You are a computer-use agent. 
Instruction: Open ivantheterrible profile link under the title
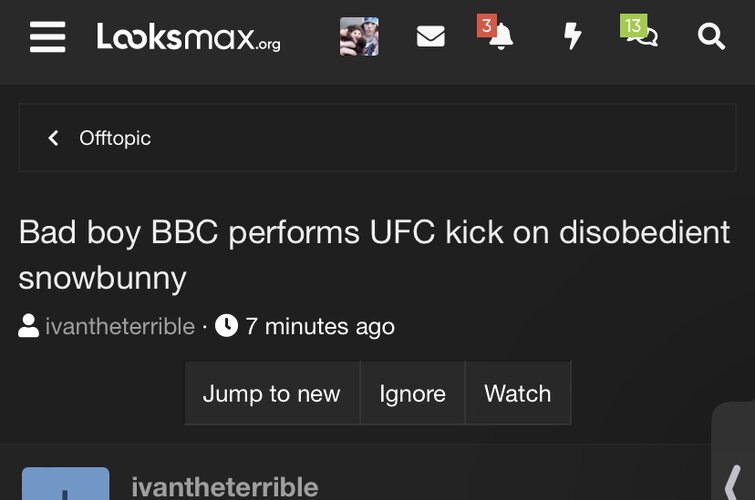(x=120, y=327)
